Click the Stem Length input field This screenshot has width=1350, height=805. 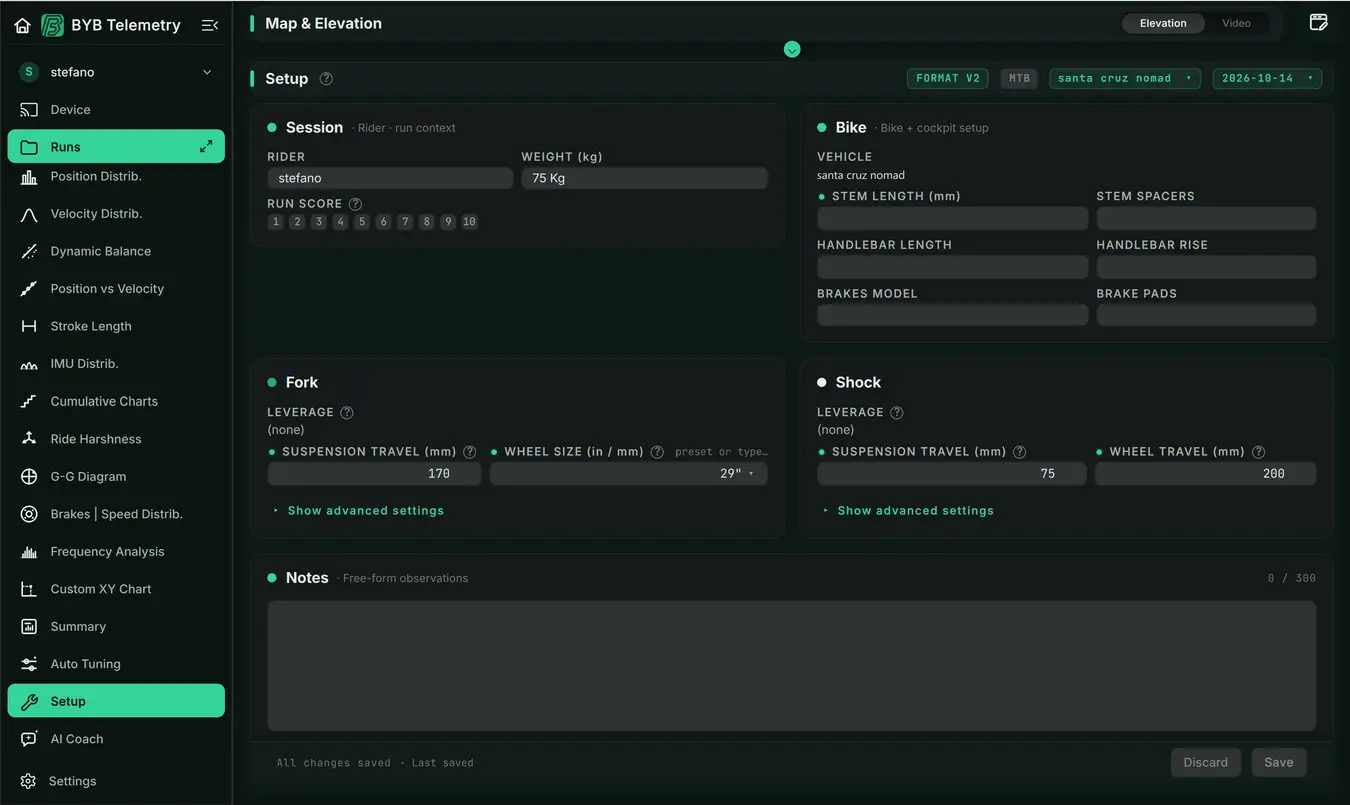pyautogui.click(x=953, y=219)
